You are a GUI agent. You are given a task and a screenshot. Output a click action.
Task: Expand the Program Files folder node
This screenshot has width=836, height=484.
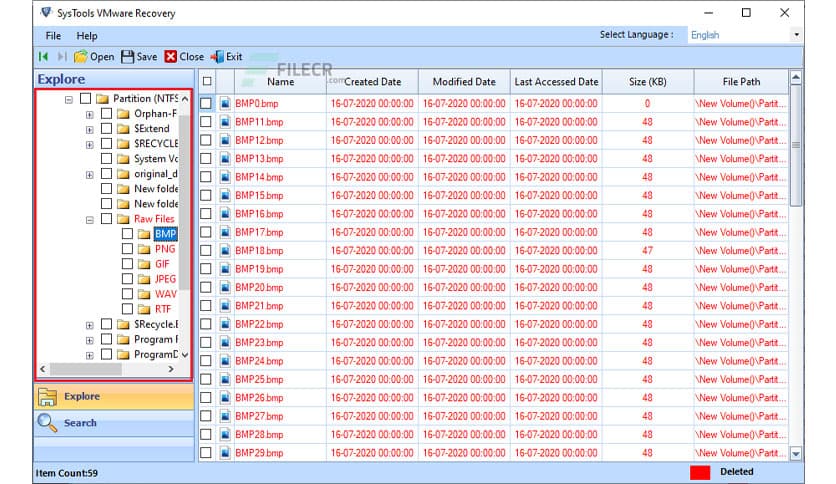[90, 340]
